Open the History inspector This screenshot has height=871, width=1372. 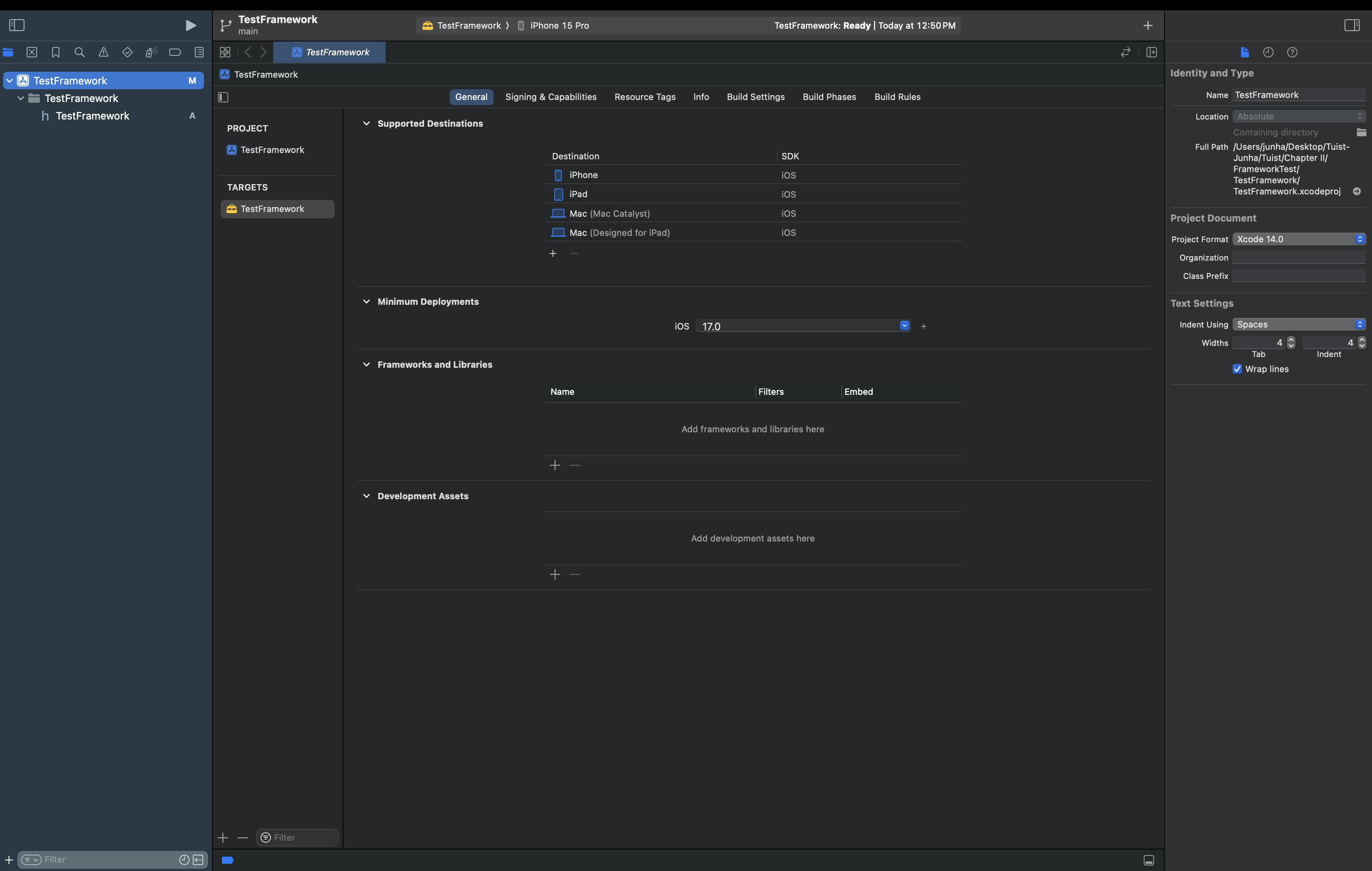click(x=1268, y=53)
